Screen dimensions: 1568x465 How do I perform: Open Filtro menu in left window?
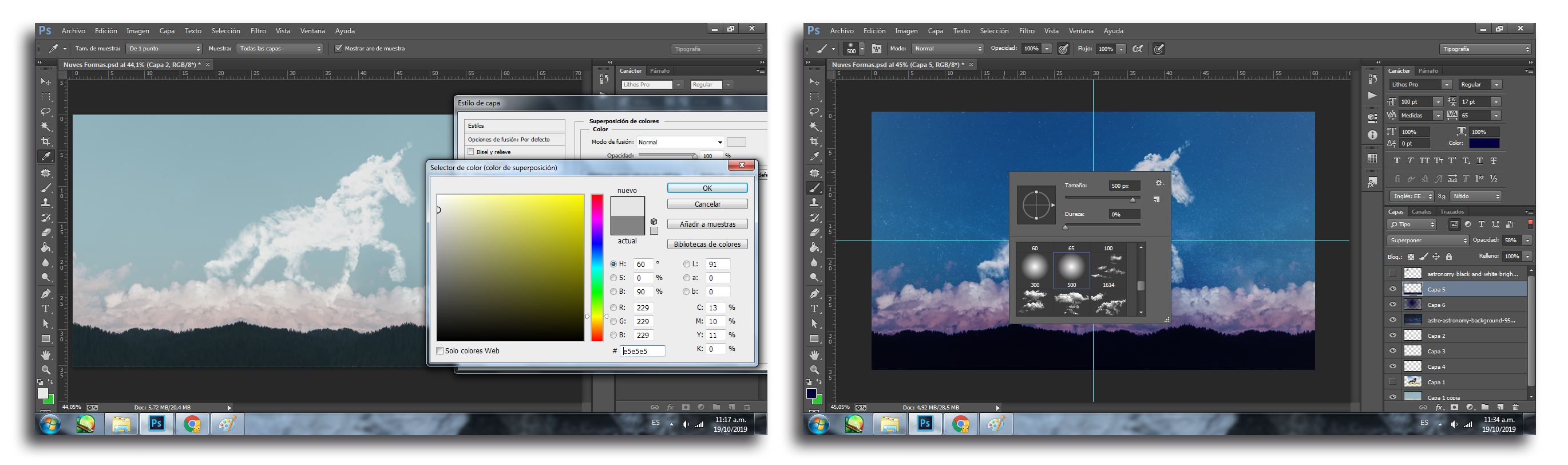[x=258, y=30]
